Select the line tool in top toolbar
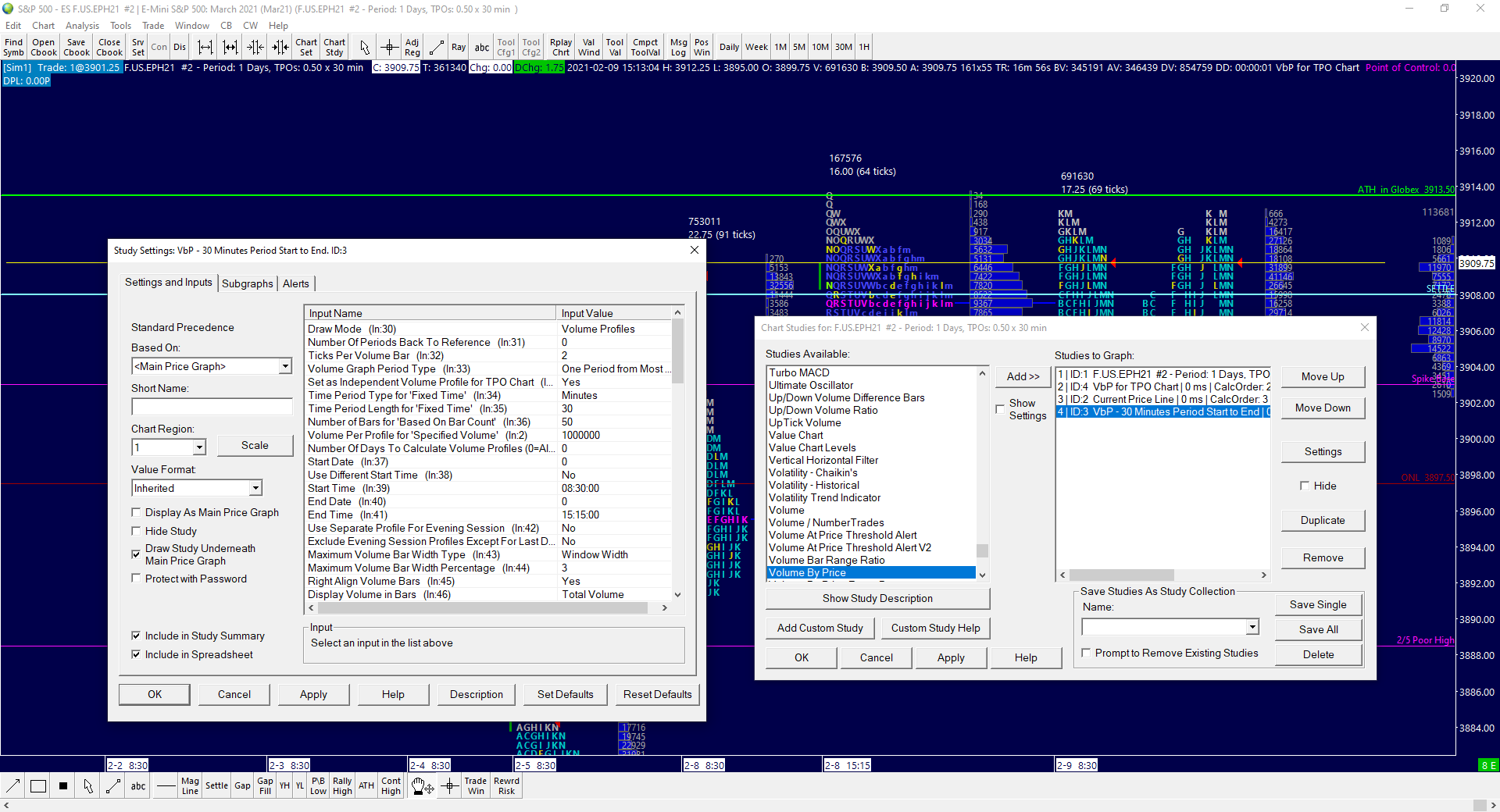The image size is (1500, 812). (x=437, y=48)
